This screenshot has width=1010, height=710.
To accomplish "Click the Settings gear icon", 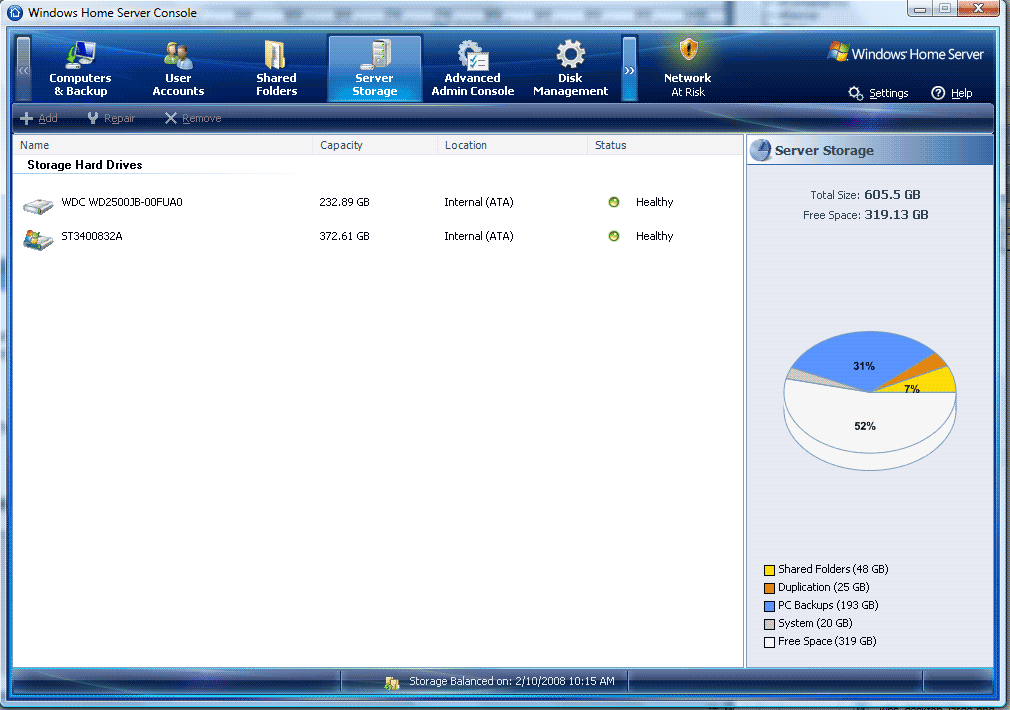I will click(x=855, y=93).
